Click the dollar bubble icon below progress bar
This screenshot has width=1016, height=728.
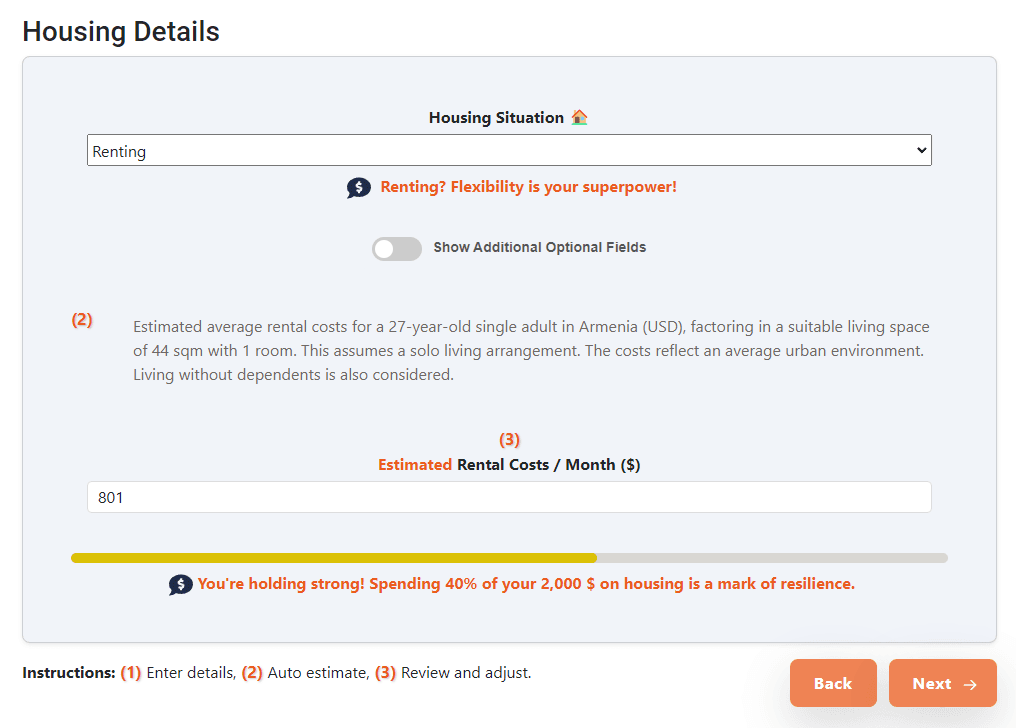click(x=180, y=585)
